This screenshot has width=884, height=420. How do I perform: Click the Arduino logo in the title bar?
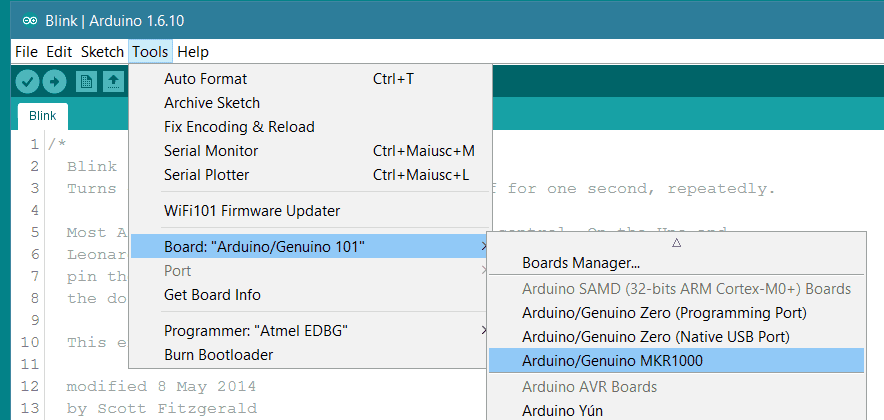coord(28,20)
